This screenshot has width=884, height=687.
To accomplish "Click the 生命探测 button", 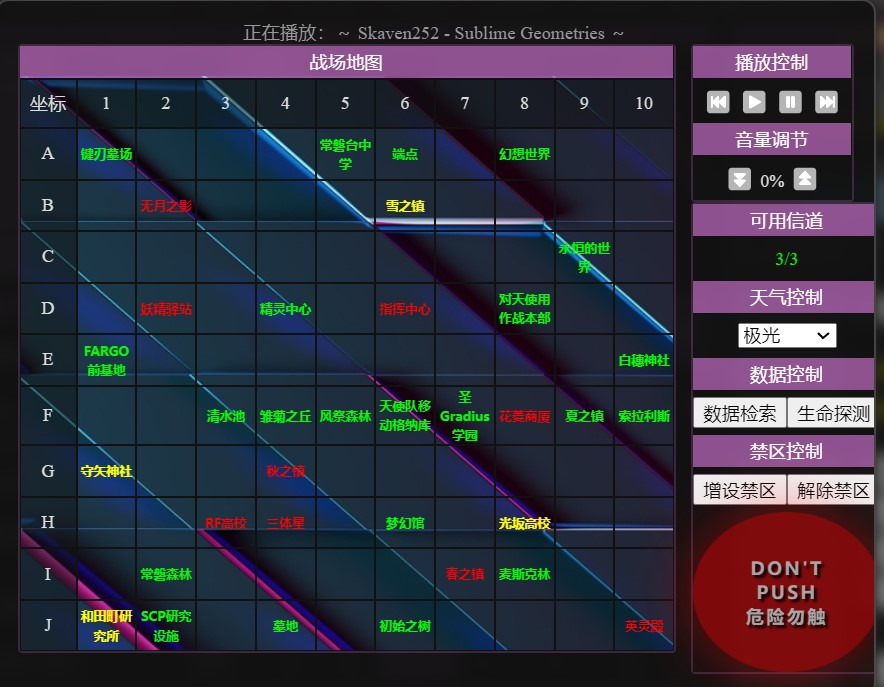I will 833,413.
